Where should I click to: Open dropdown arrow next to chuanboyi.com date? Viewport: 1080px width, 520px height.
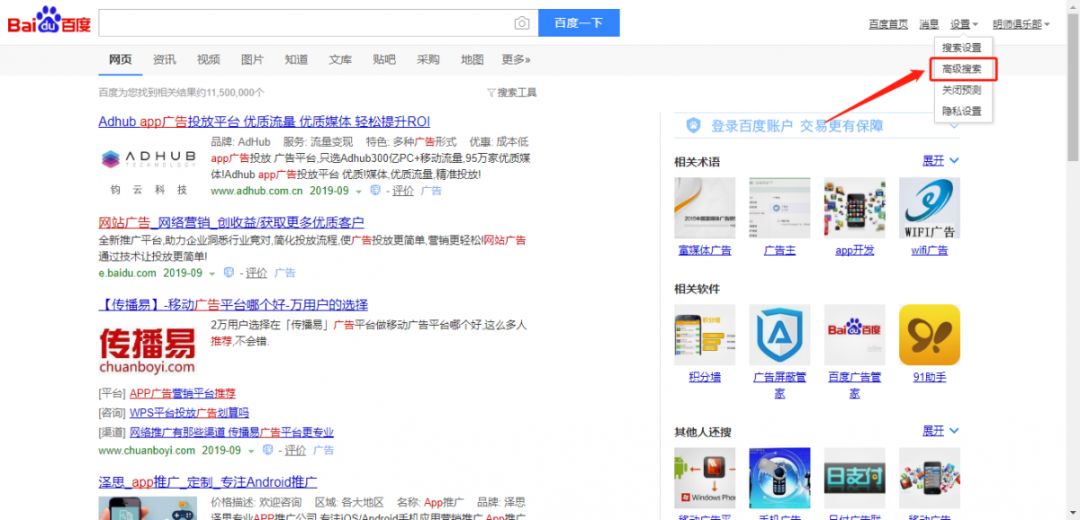pyautogui.click(x=251, y=451)
